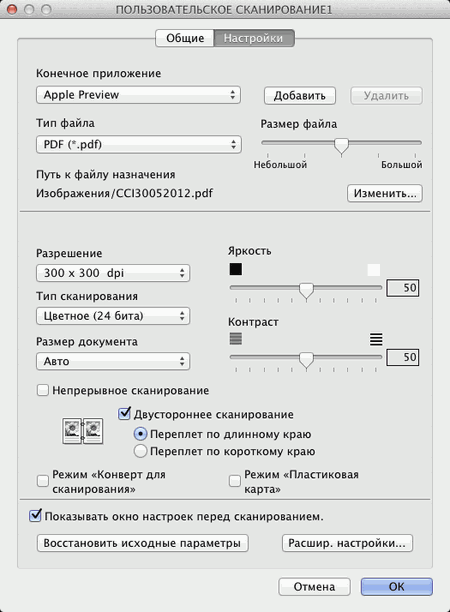
Task: Select the Настройки tab
Action: pyautogui.click(x=254, y=38)
